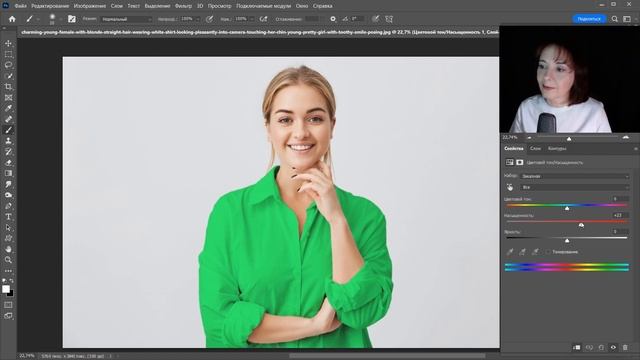Open the opacity percentage dropdown arrow

tap(198, 19)
